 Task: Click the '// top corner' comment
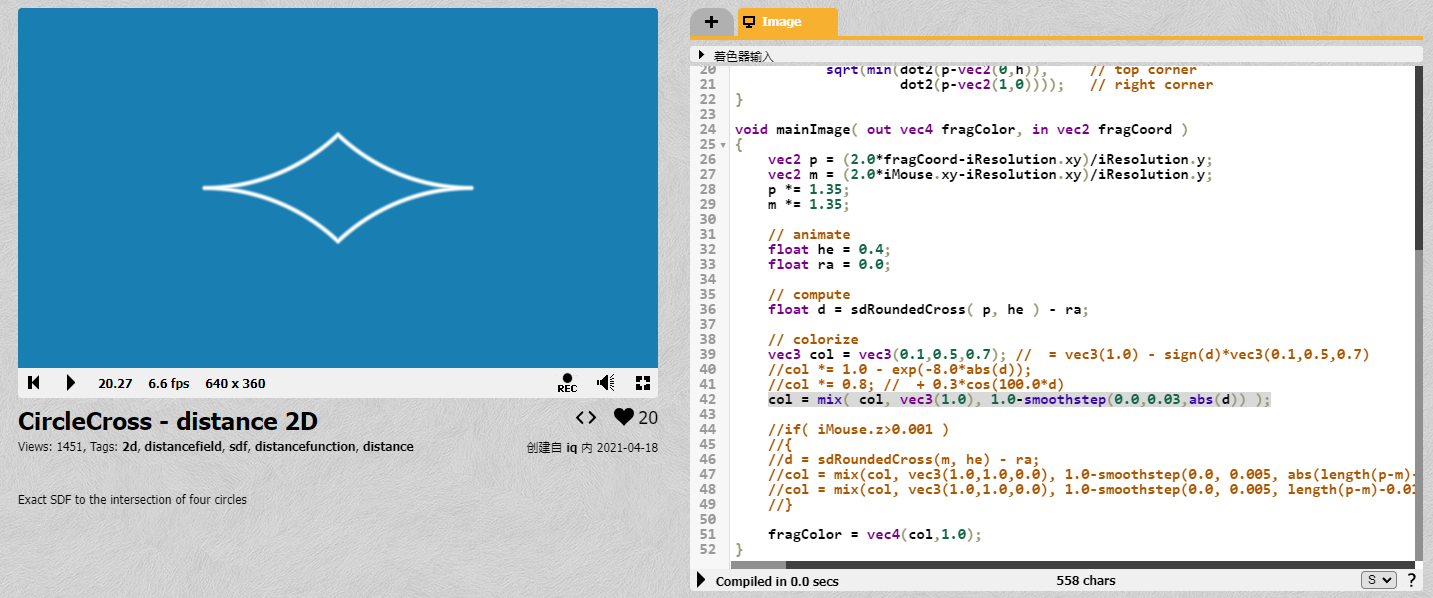(x=1143, y=70)
